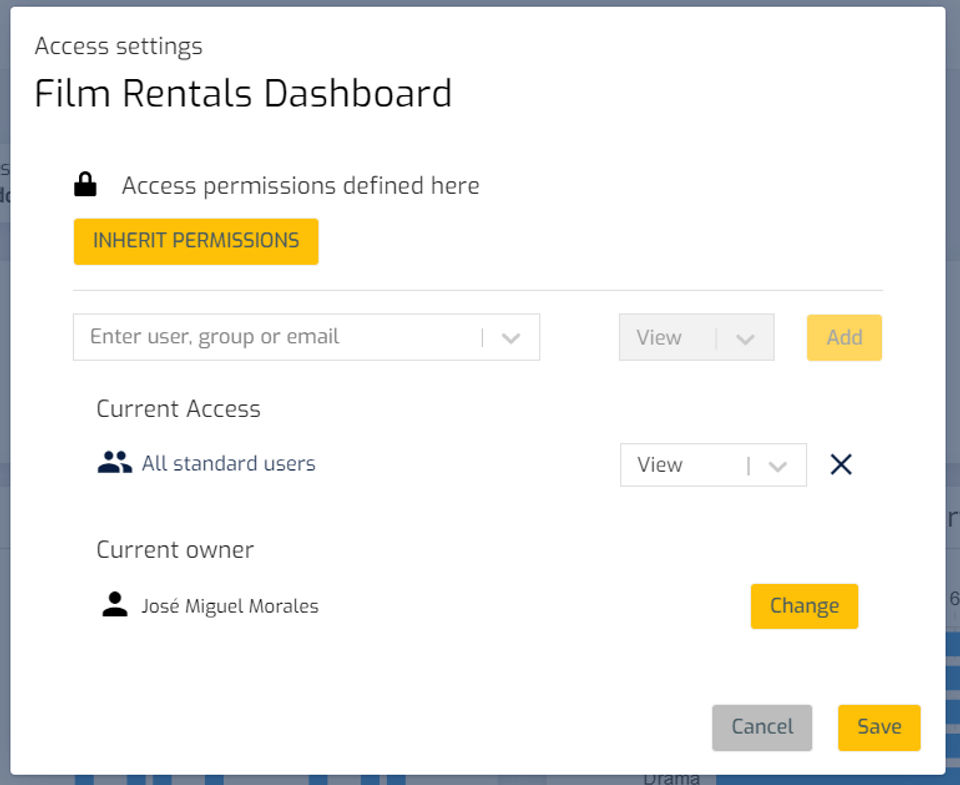This screenshot has width=960, height=785.
Task: Click the black lock icon
Action: click(x=86, y=185)
